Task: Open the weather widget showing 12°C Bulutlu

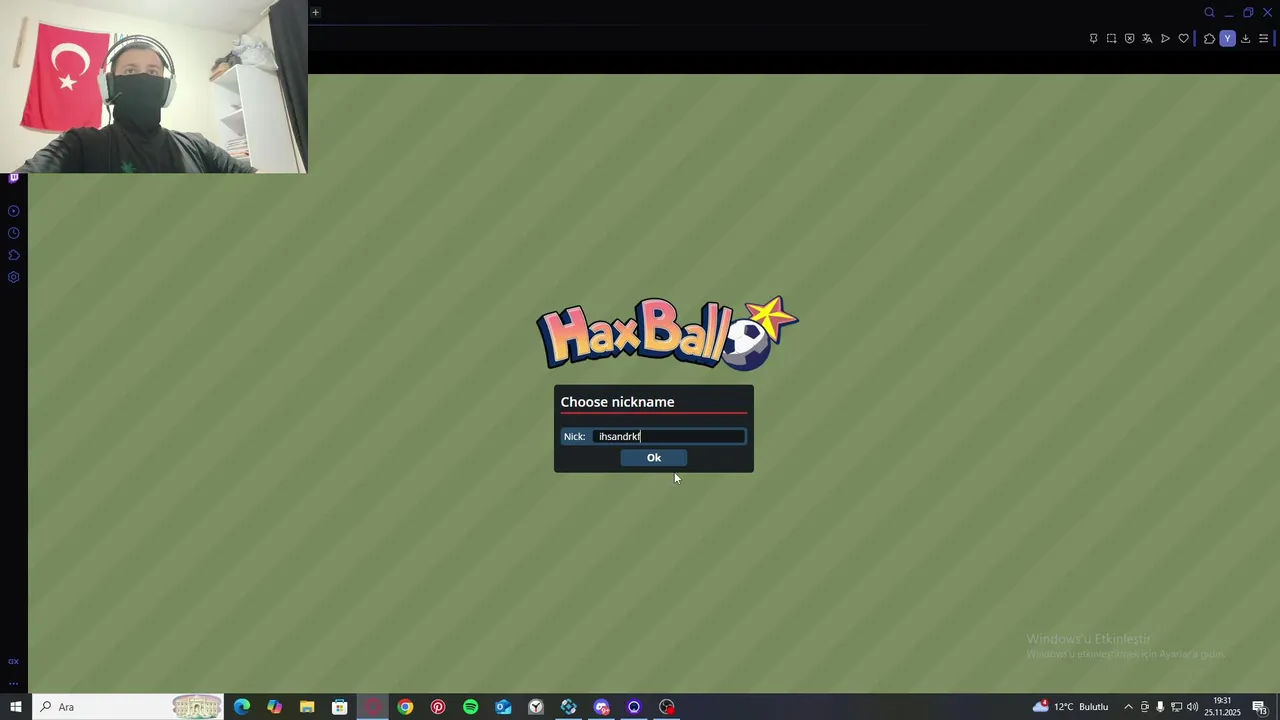Action: pos(1071,707)
